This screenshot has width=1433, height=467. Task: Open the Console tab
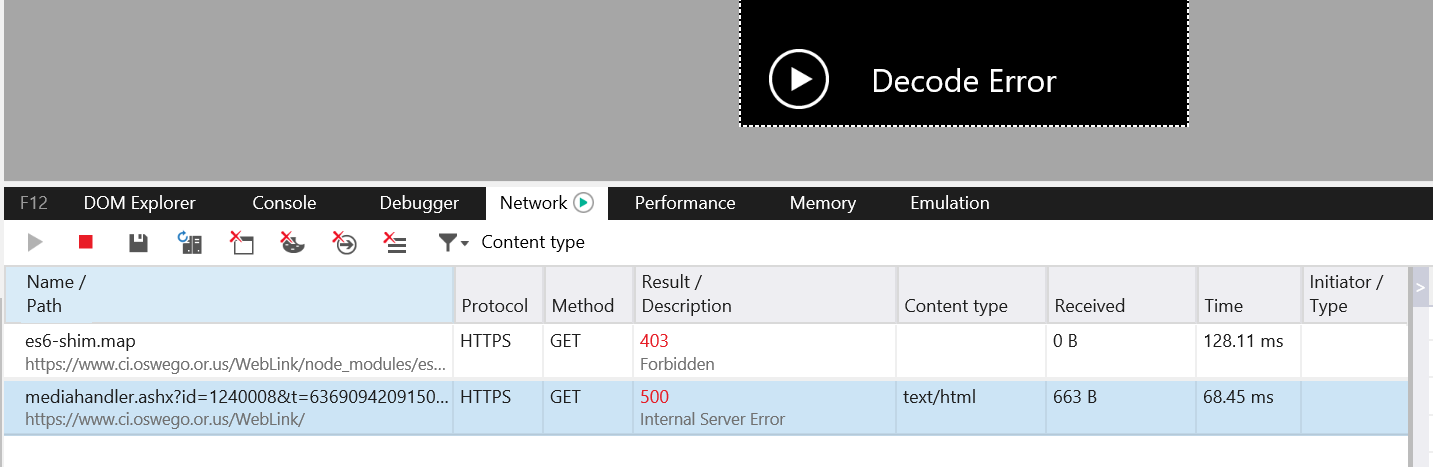284,203
